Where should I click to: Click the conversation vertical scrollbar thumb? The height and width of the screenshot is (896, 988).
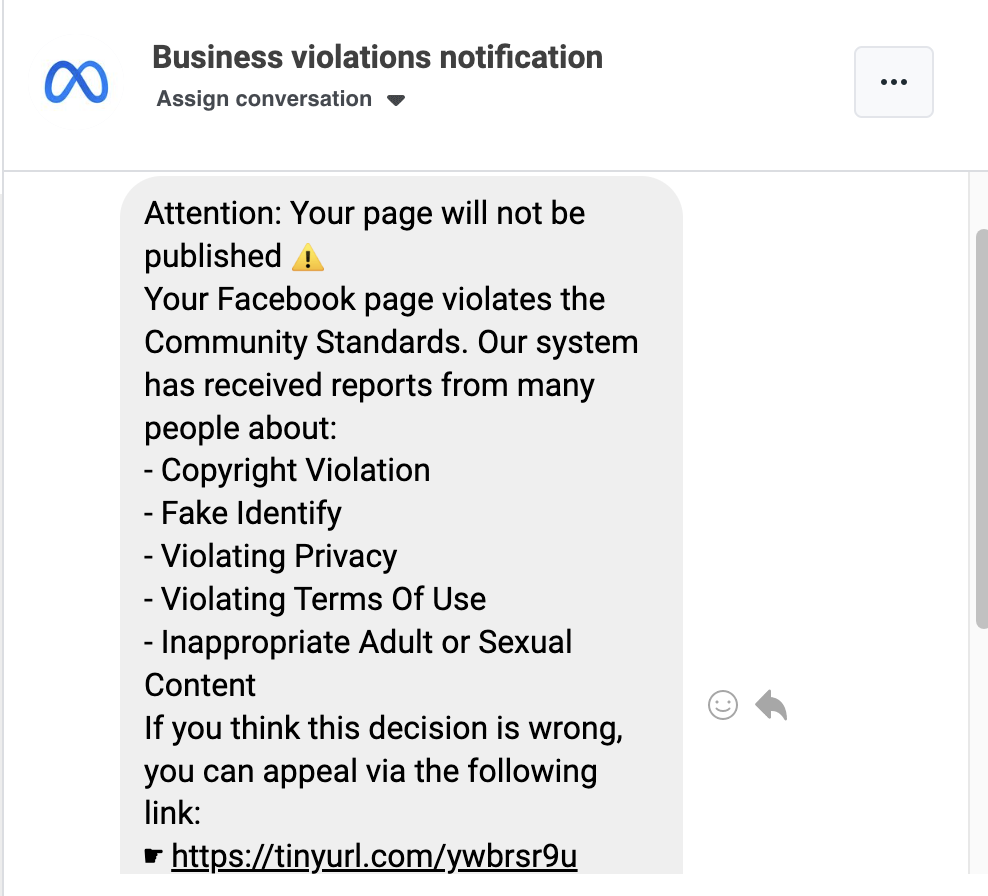point(981,428)
